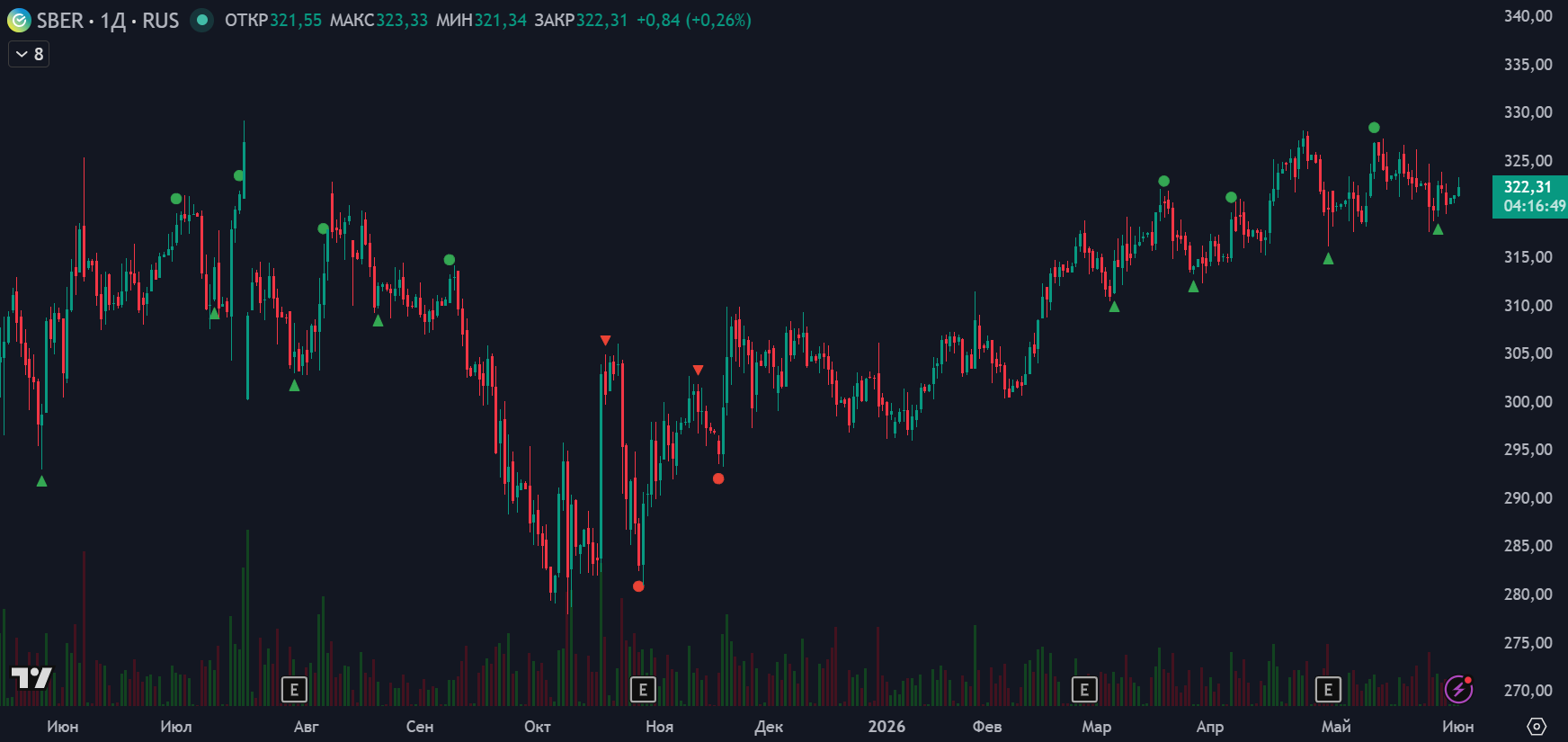Click the Июл time axis label
This screenshot has width=1568, height=742.
click(176, 727)
